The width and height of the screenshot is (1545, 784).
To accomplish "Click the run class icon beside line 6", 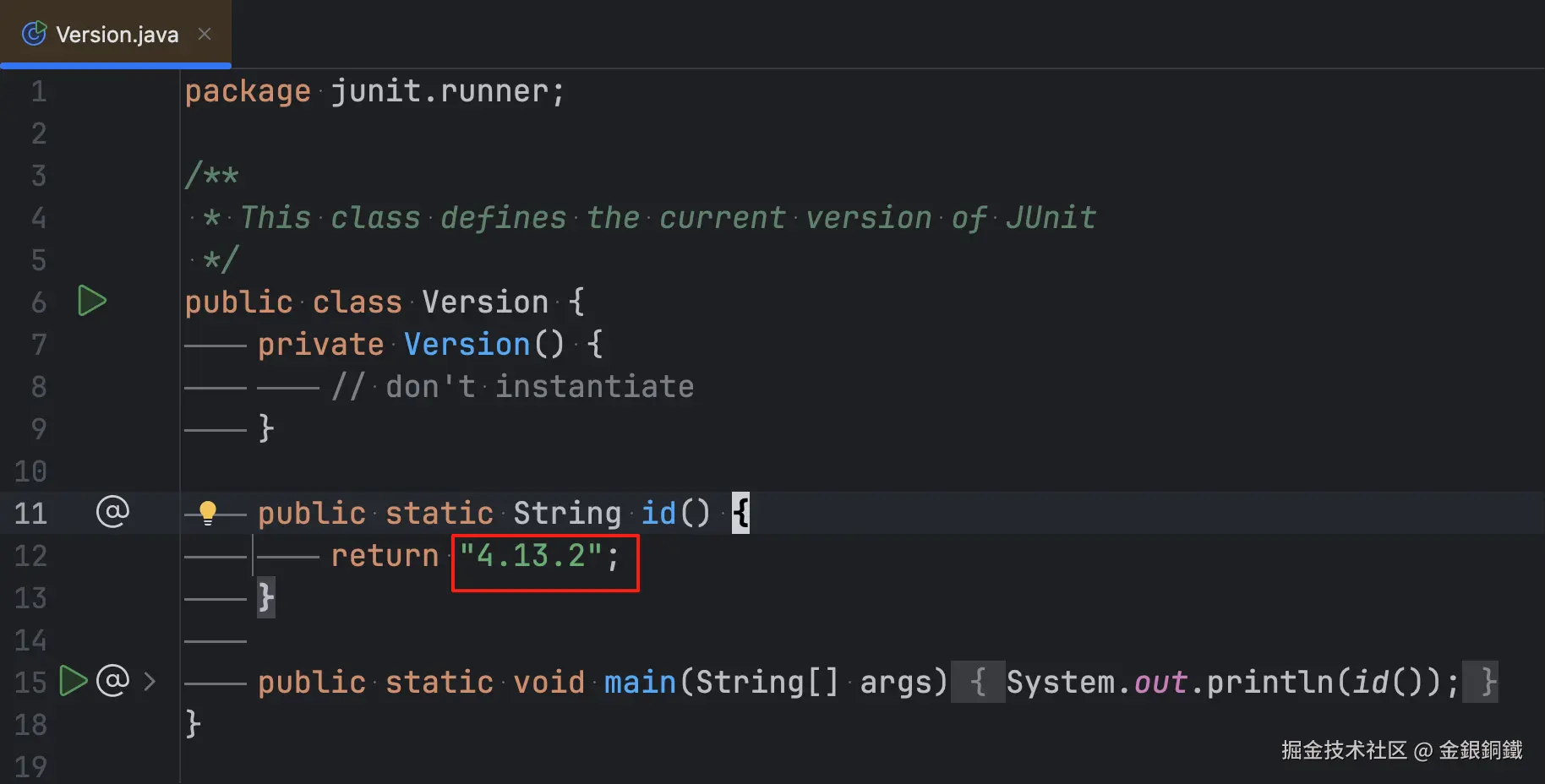I will click(x=91, y=301).
